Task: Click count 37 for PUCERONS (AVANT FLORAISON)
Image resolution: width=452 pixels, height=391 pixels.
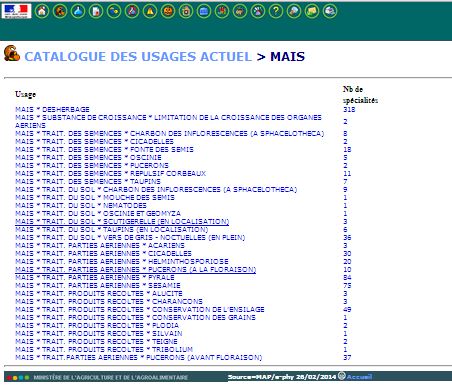Action: tap(347, 357)
